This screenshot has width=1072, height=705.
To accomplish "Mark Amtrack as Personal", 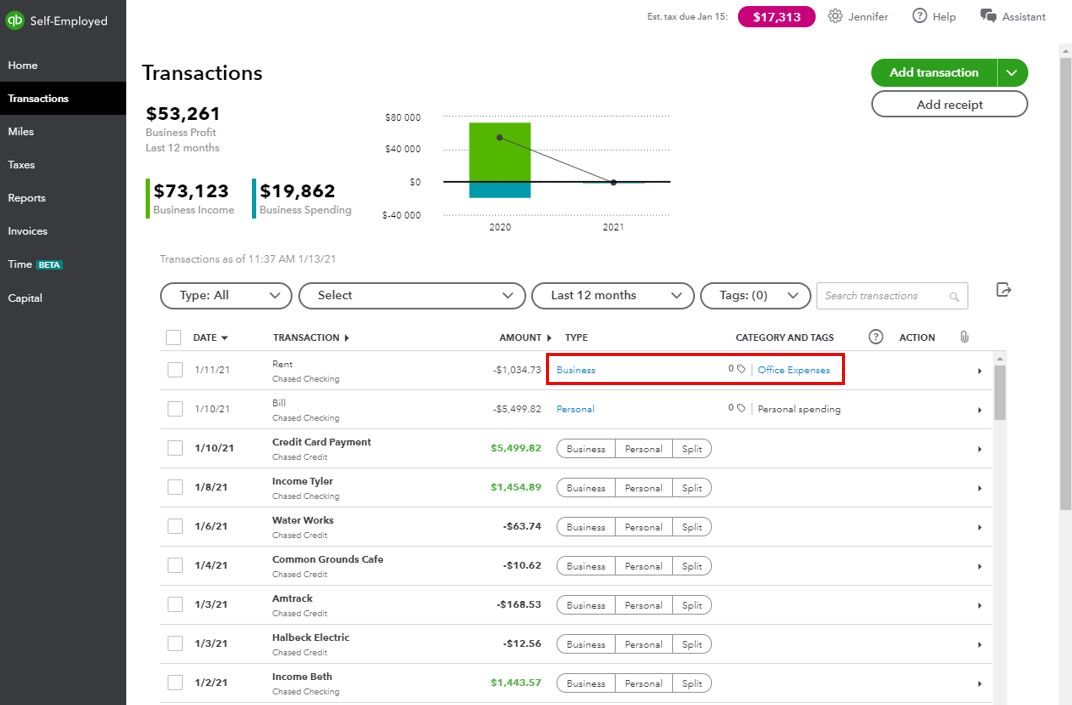I will [643, 604].
